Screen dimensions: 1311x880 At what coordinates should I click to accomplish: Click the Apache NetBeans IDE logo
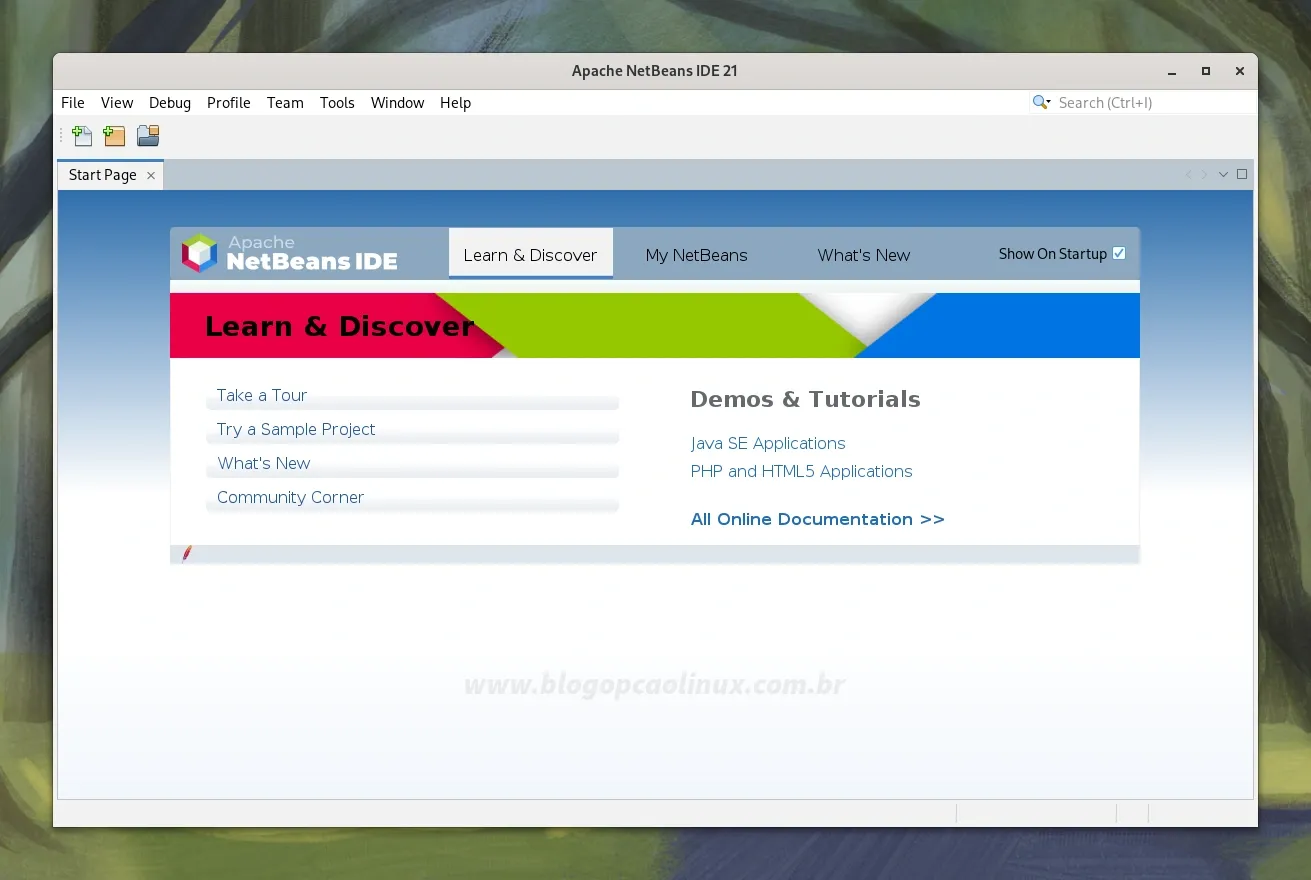pyautogui.click(x=290, y=254)
